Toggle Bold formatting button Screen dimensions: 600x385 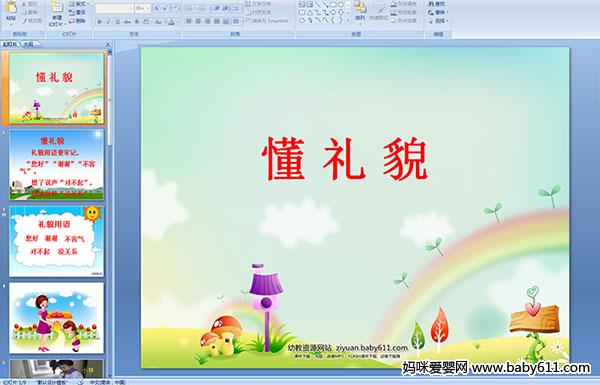[99, 22]
